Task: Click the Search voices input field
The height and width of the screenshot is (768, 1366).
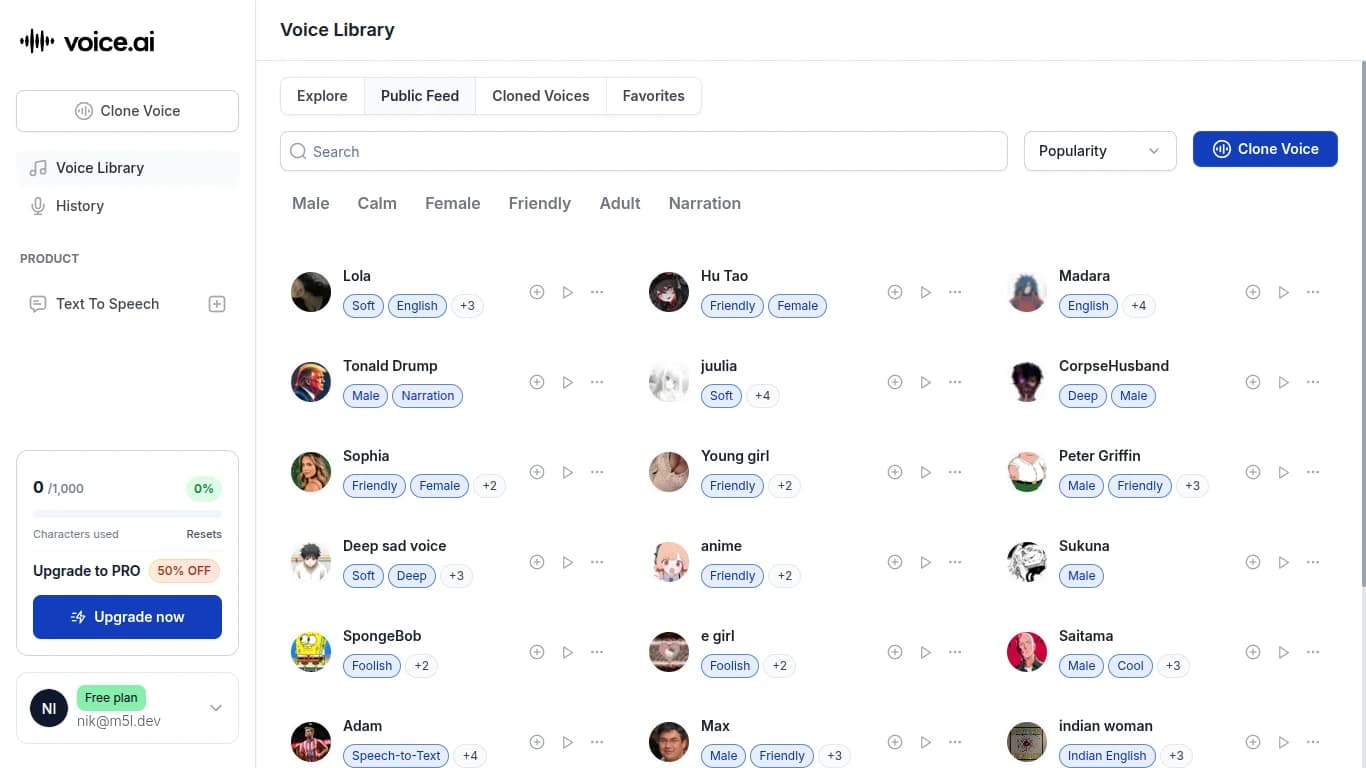Action: point(644,151)
